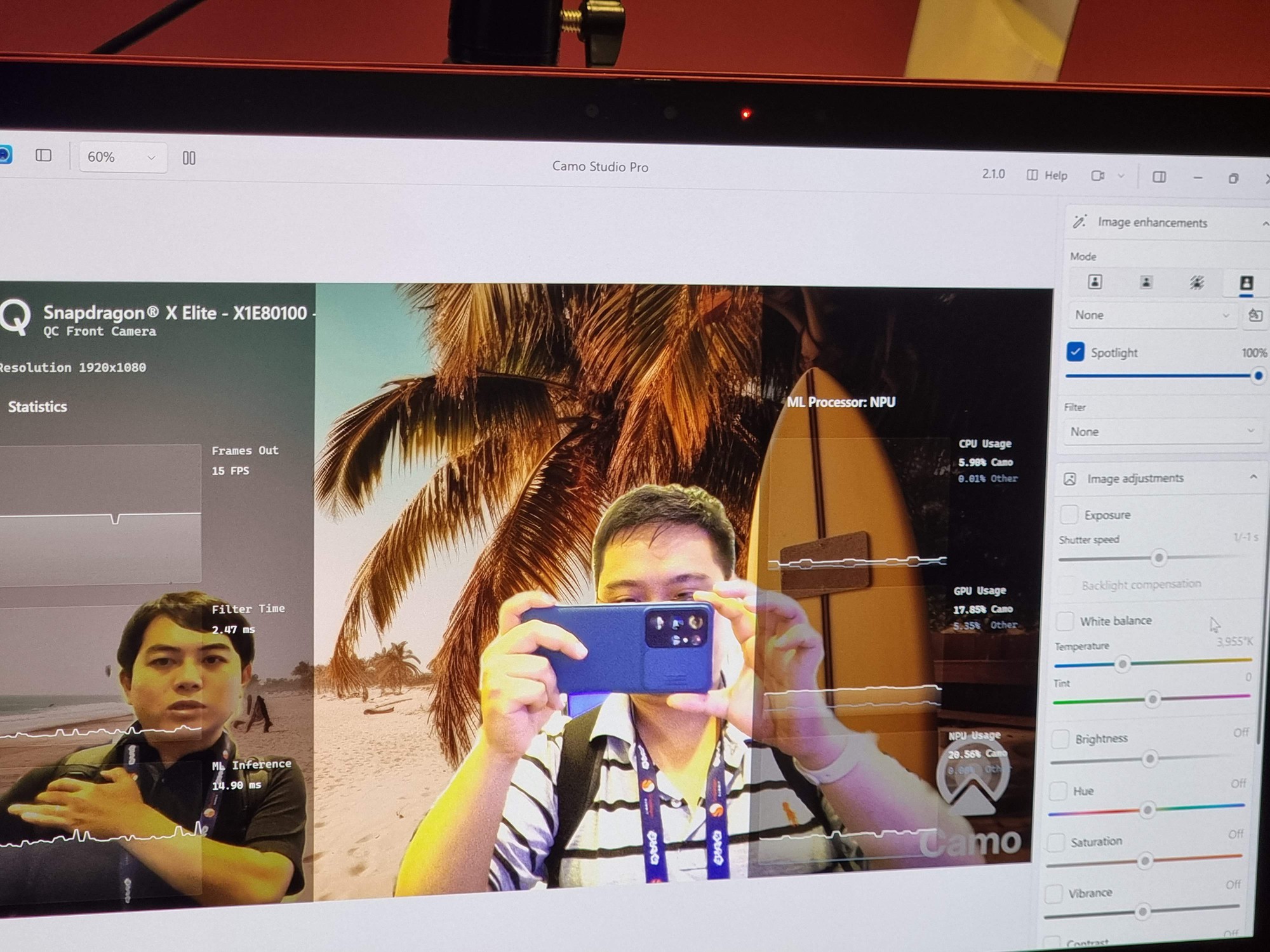Select the first portrait mode icon

tap(1095, 282)
